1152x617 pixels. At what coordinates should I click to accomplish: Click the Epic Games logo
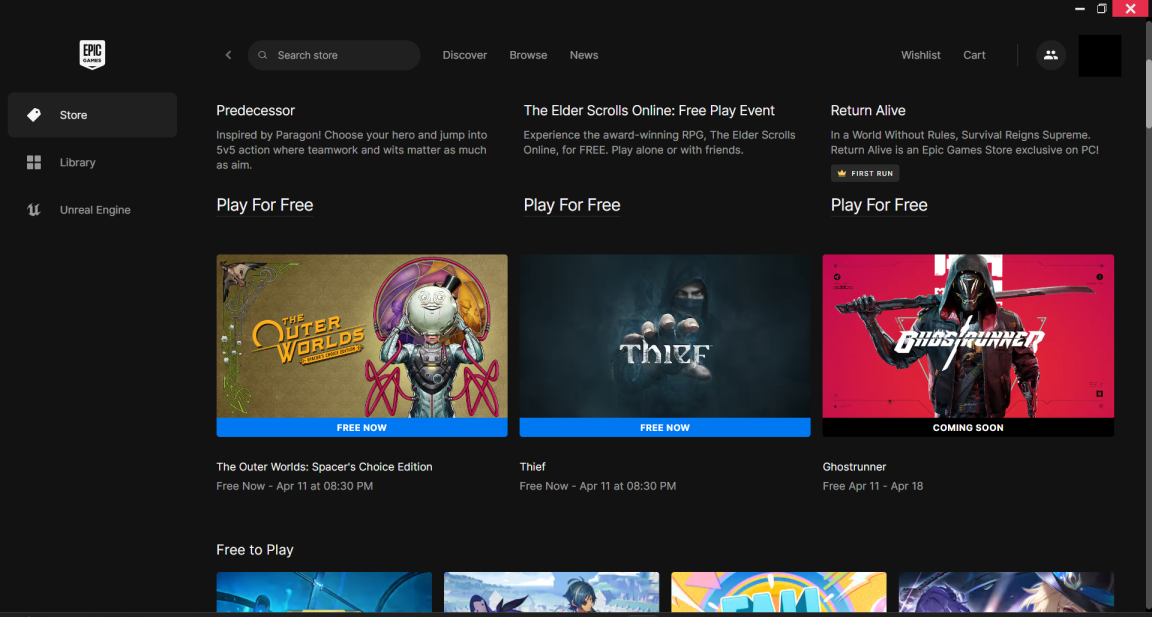[x=93, y=55]
